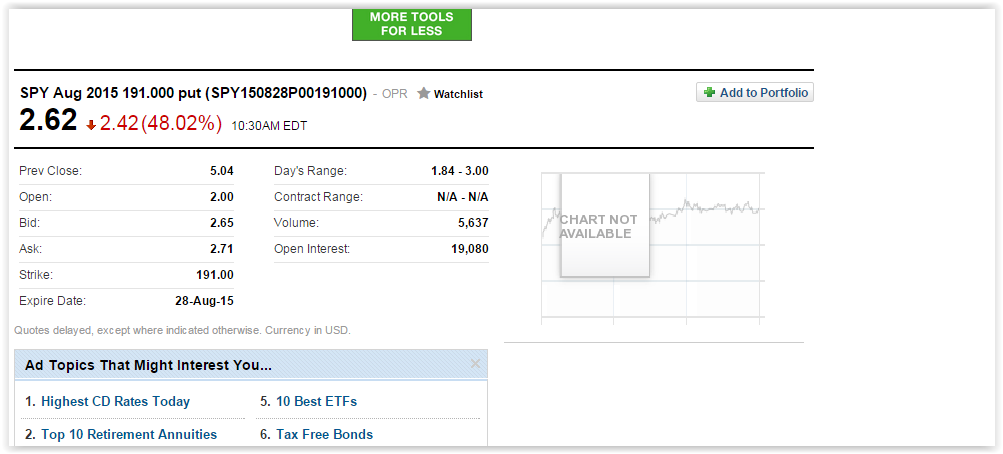Click the Contract Range label
This screenshot has width=1003, height=454.
pyautogui.click(x=318, y=197)
